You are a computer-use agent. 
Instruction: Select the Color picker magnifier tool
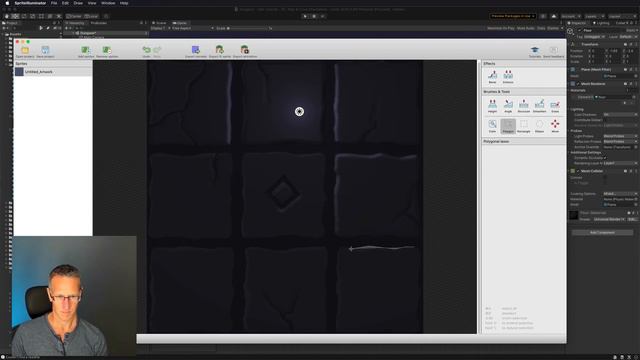tap(492, 126)
